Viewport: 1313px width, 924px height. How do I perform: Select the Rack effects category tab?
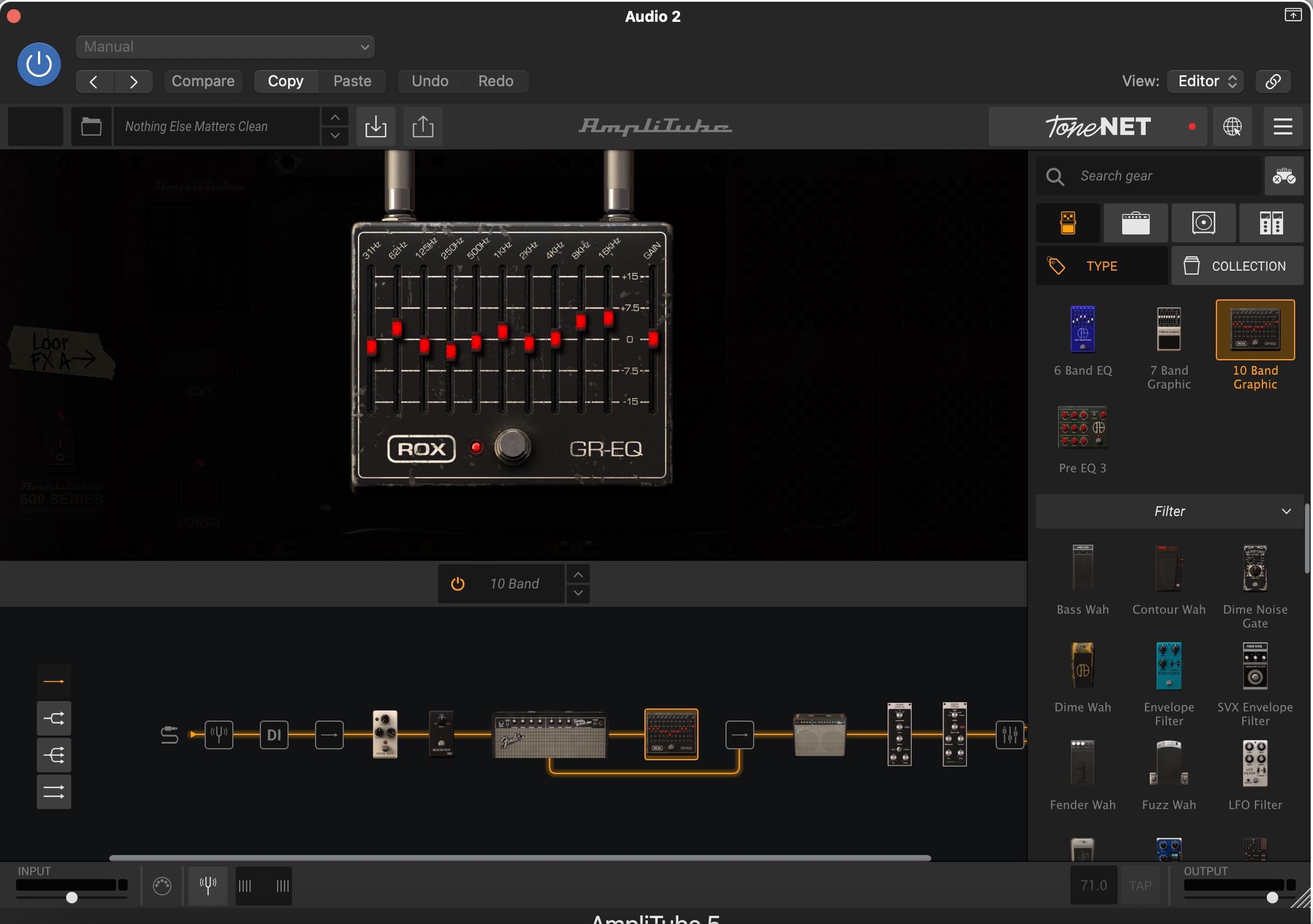pyautogui.click(x=1271, y=223)
